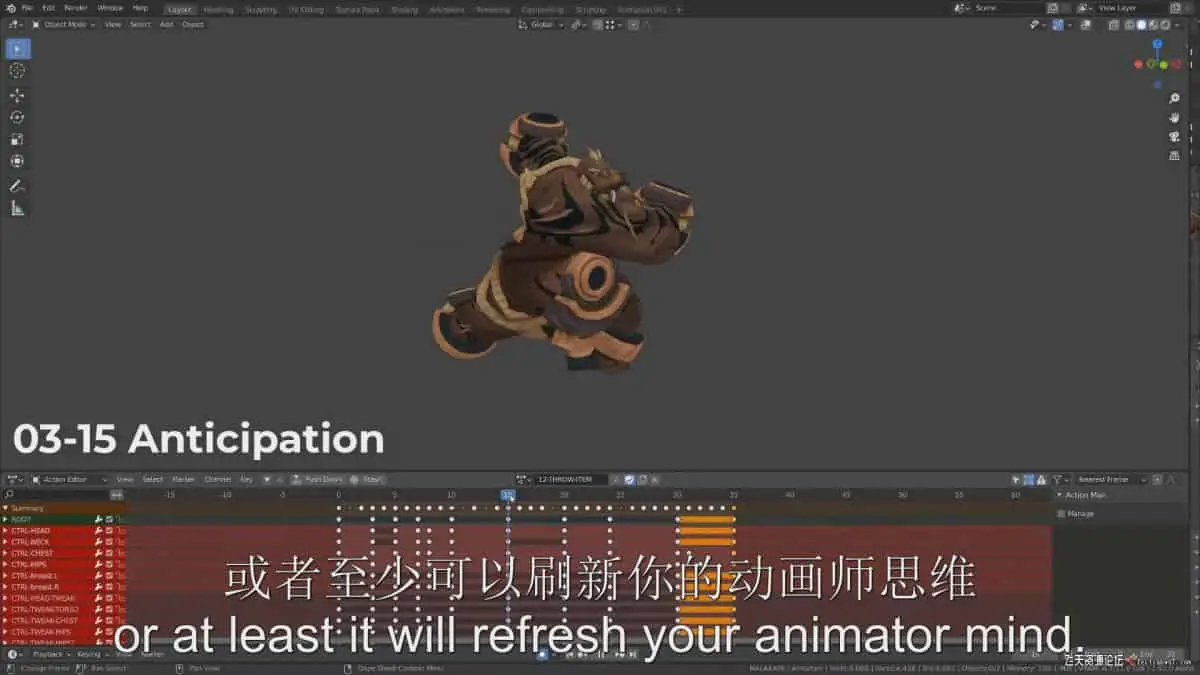Select the Select Box tool

tap(18, 49)
